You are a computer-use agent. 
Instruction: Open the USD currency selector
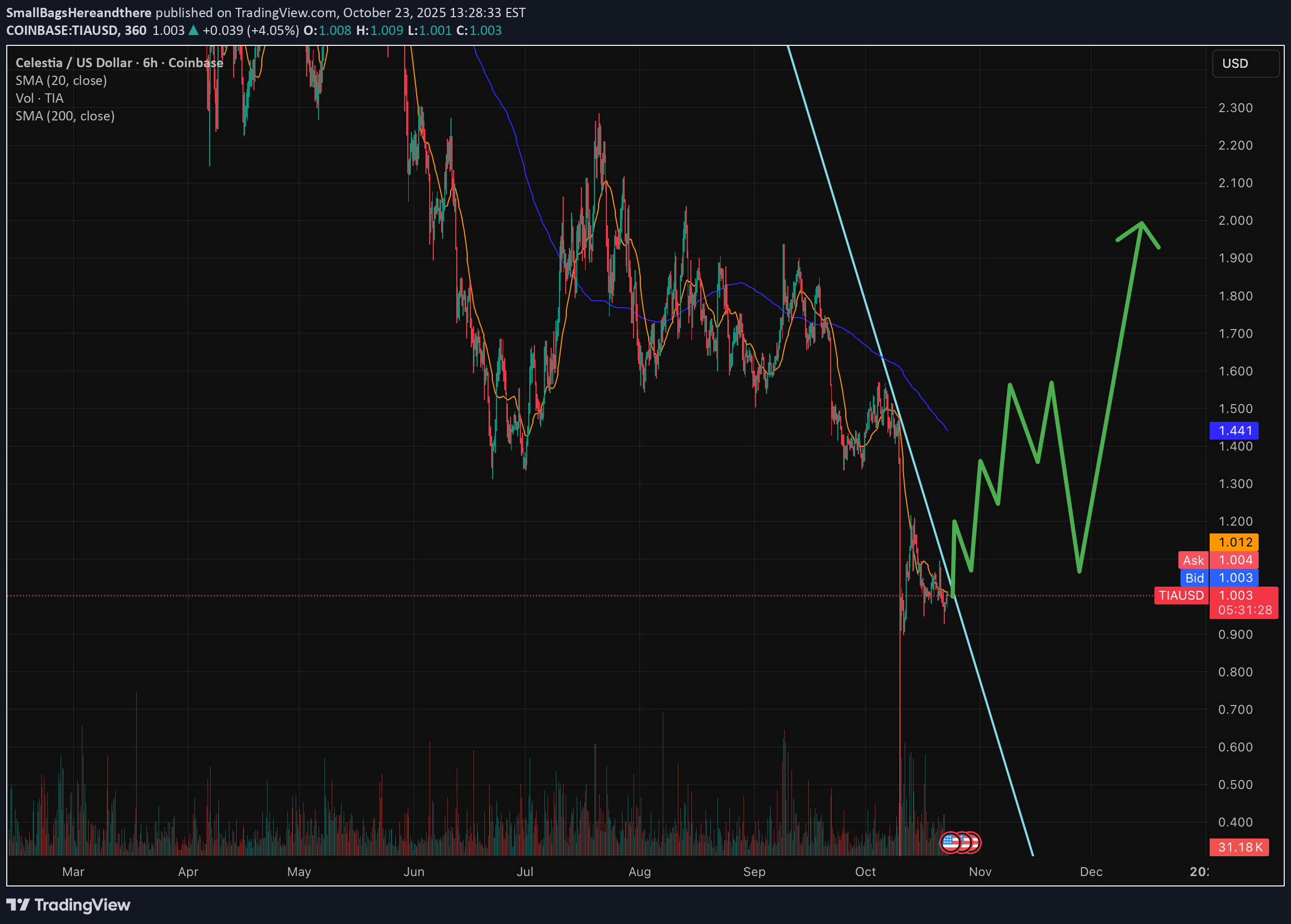point(1245,63)
